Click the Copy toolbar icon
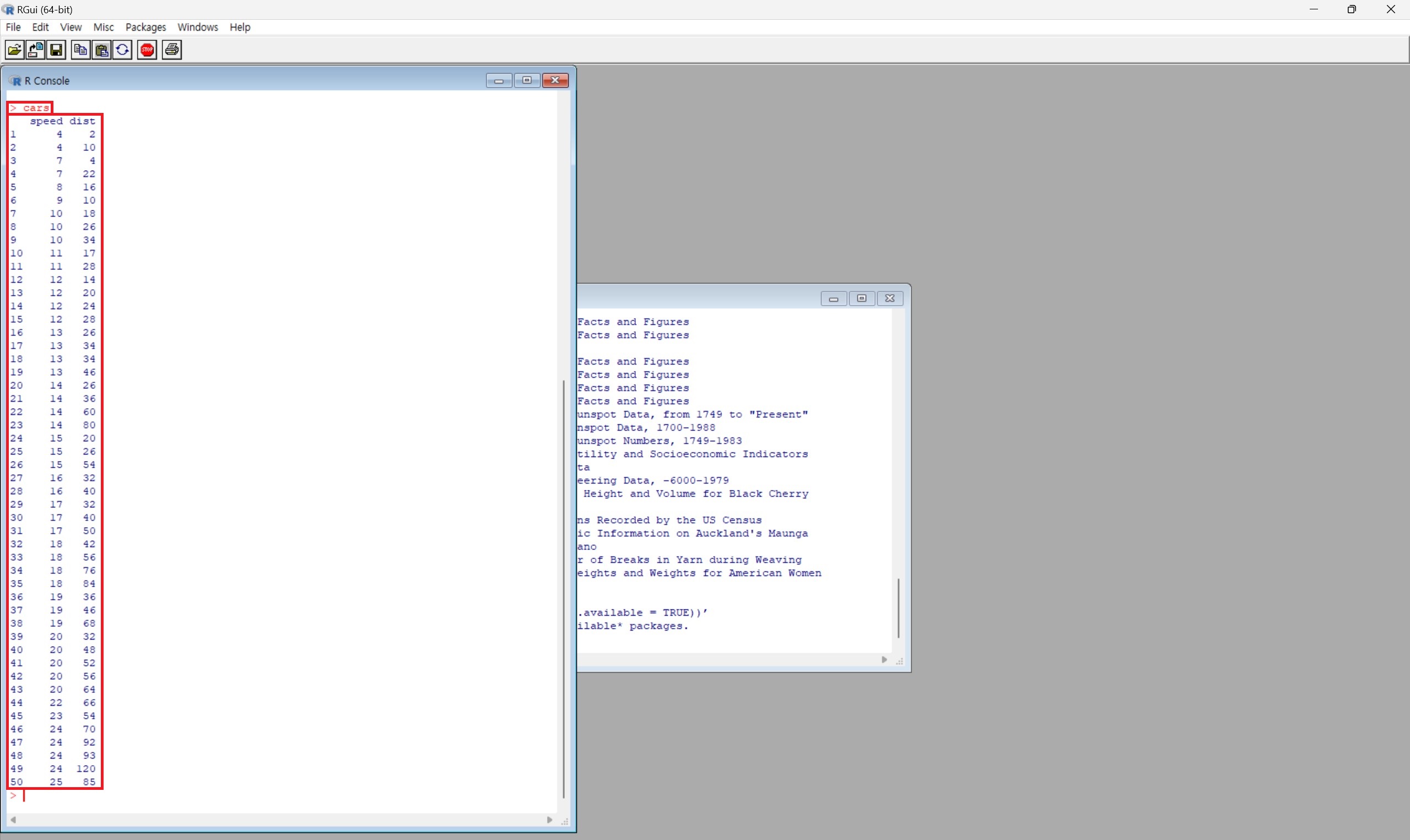1410x840 pixels. pyautogui.click(x=80, y=50)
